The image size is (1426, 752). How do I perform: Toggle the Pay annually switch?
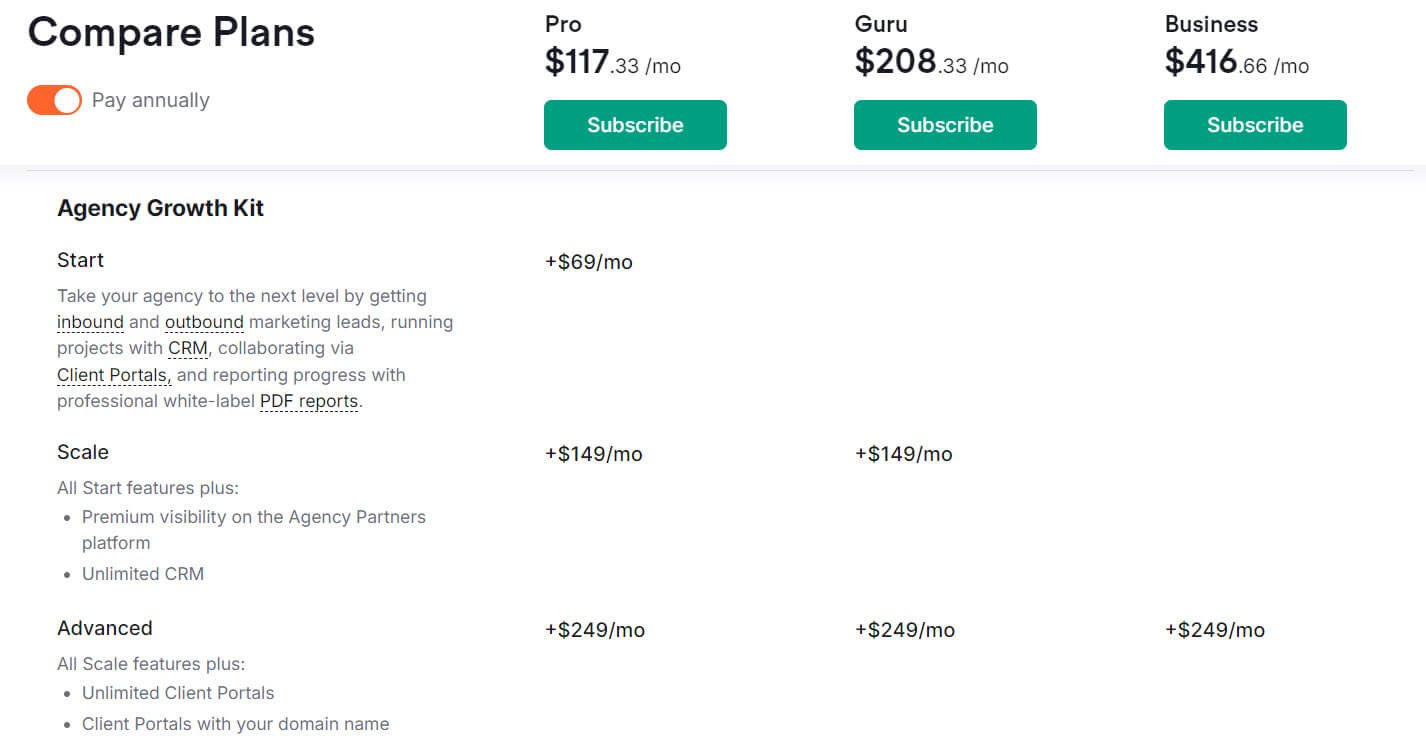(54, 100)
